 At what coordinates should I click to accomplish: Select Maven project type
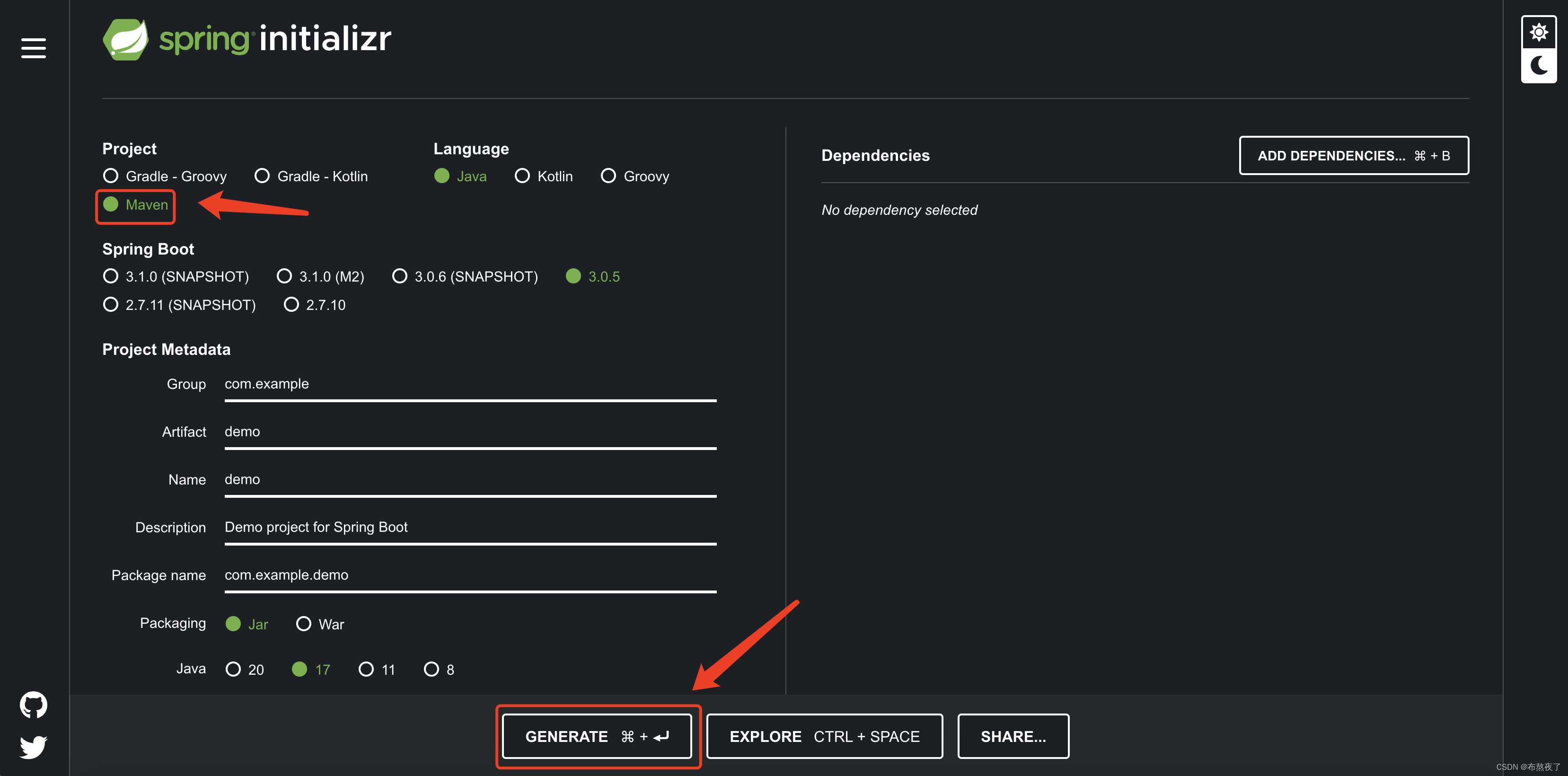(x=135, y=205)
